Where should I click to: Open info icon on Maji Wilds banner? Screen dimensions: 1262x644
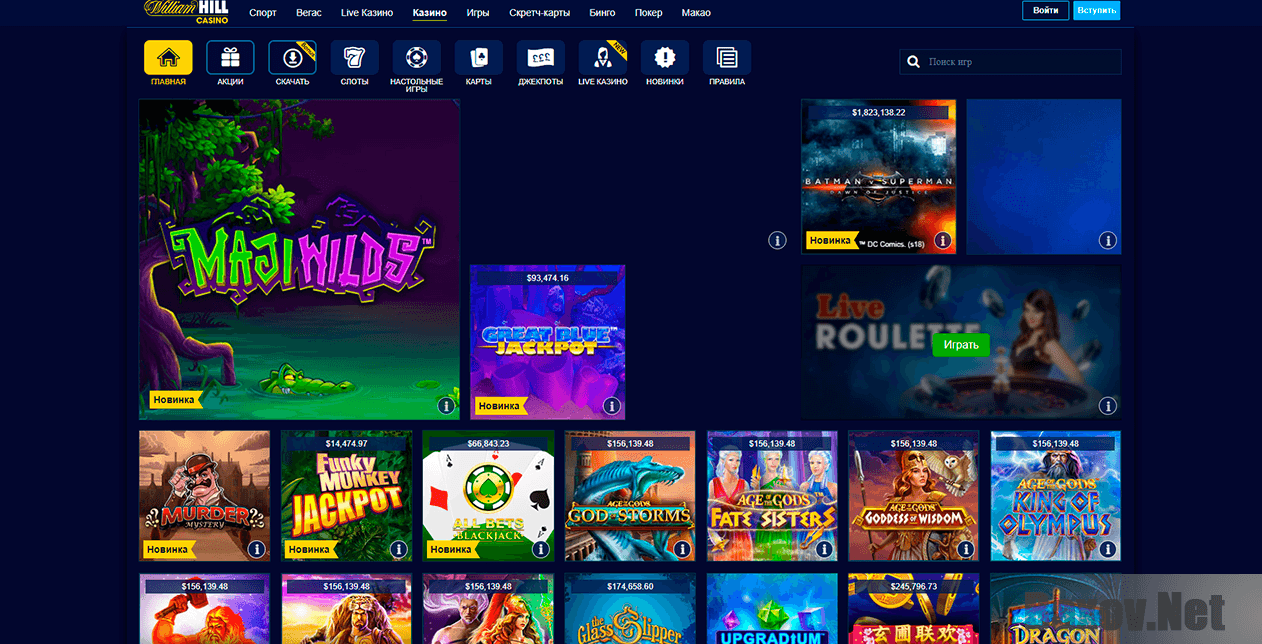point(447,406)
